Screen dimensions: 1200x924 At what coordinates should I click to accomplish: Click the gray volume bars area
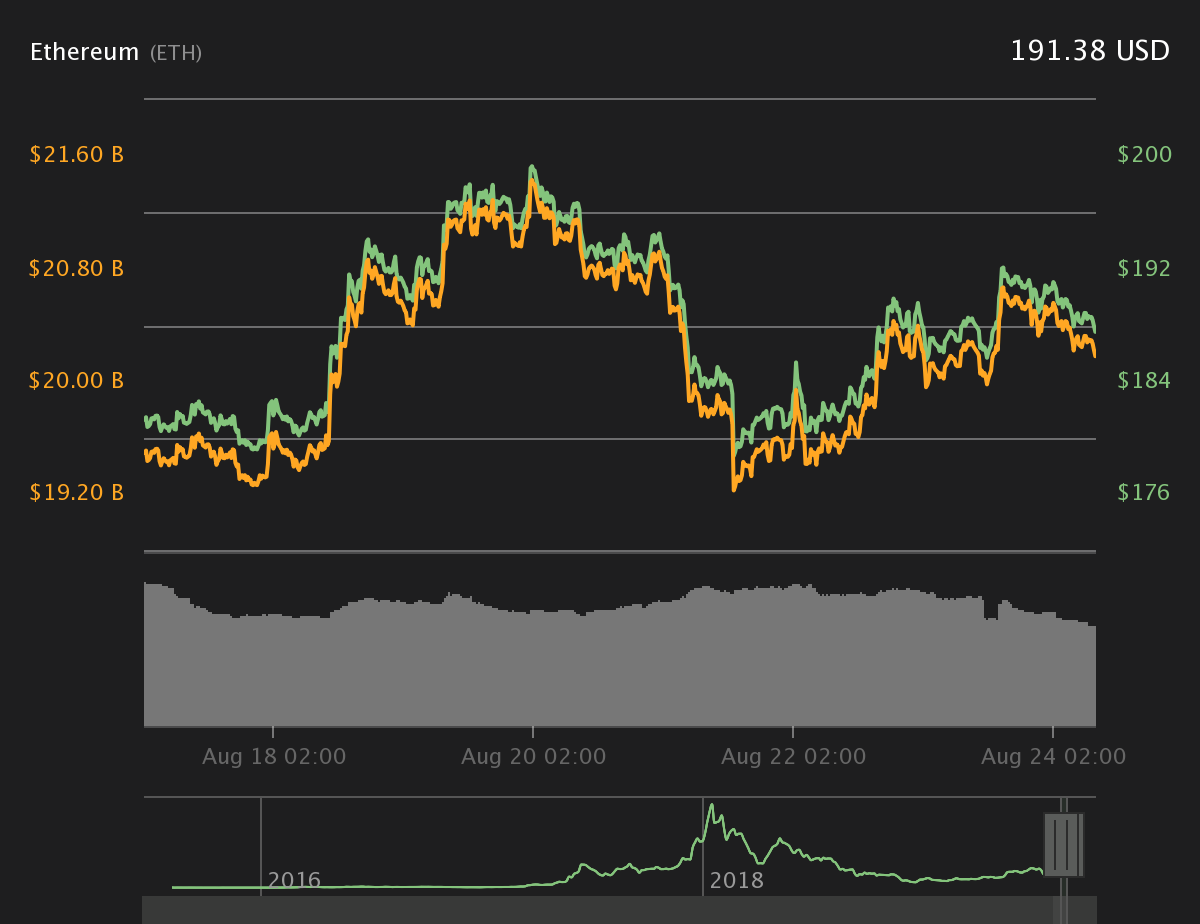(x=620, y=655)
